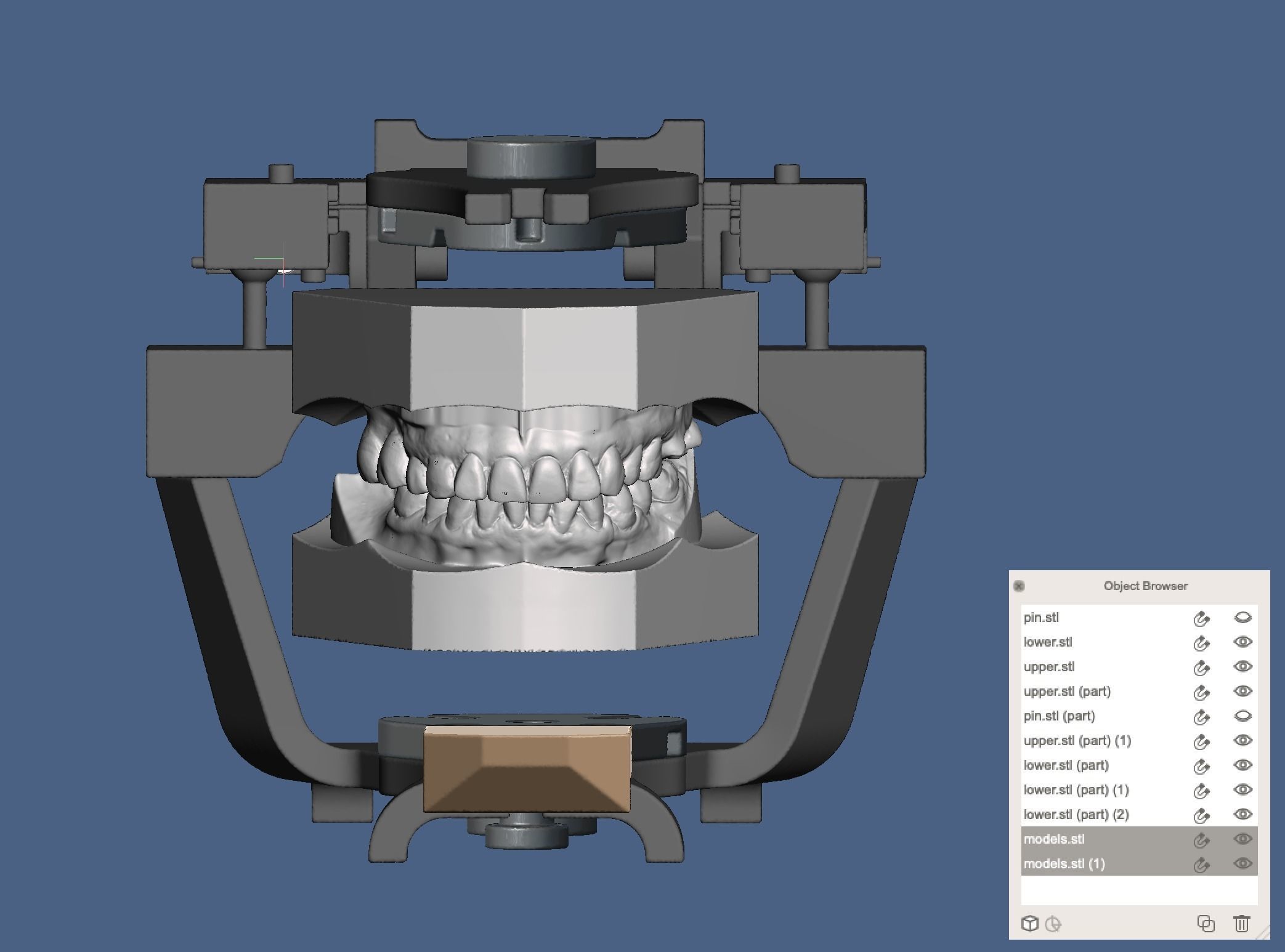The image size is (1285, 952).
Task: Select the models.stl entry
Action: (x=1054, y=839)
